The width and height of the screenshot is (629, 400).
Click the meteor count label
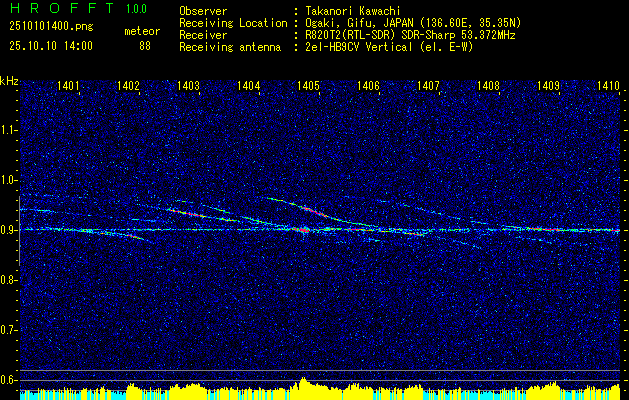coord(142,31)
